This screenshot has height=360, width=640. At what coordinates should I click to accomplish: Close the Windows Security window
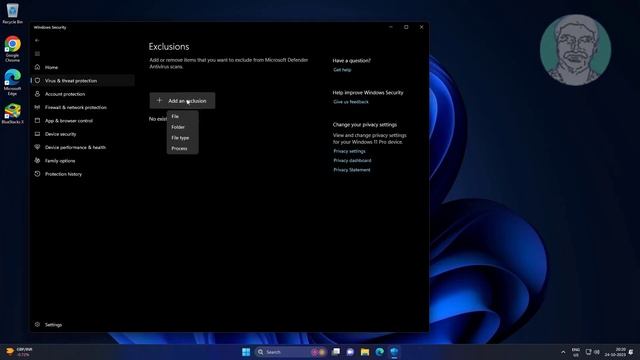click(x=422, y=27)
